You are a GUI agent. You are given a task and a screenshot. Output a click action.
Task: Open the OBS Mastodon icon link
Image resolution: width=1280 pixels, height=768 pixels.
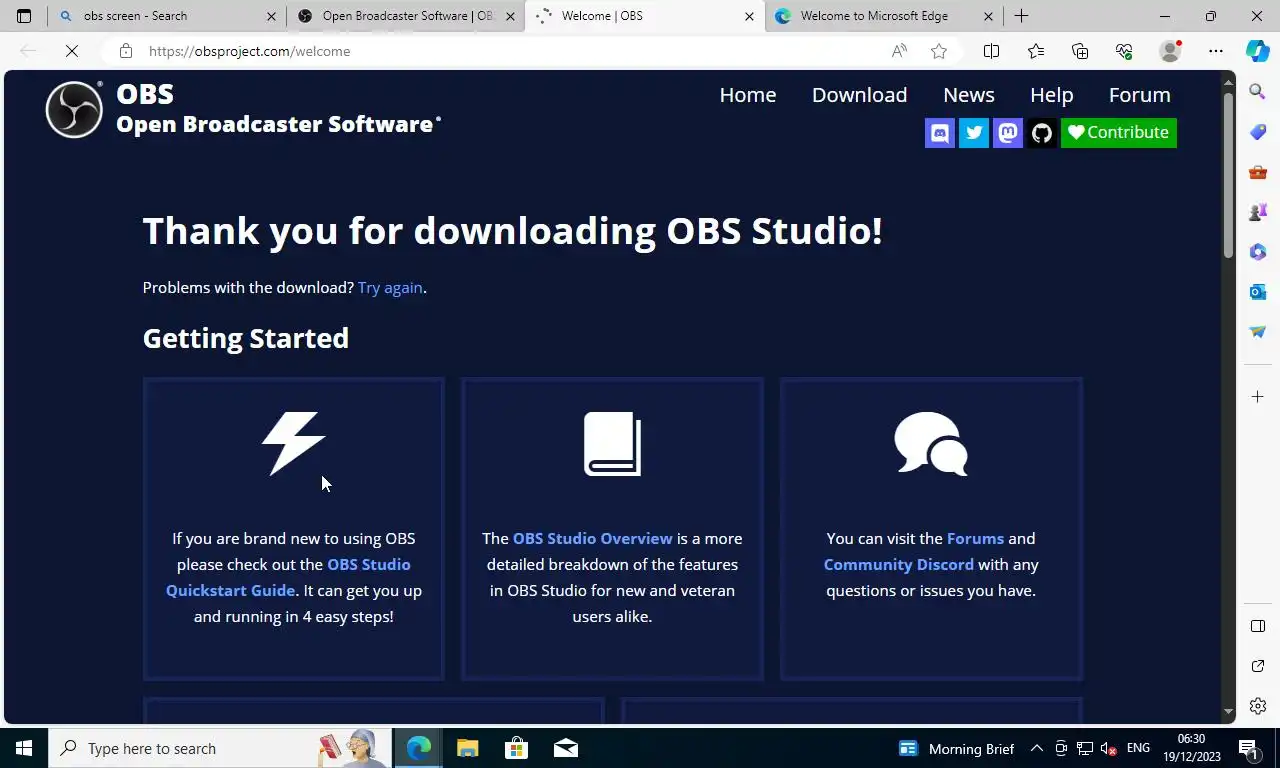click(x=1008, y=133)
